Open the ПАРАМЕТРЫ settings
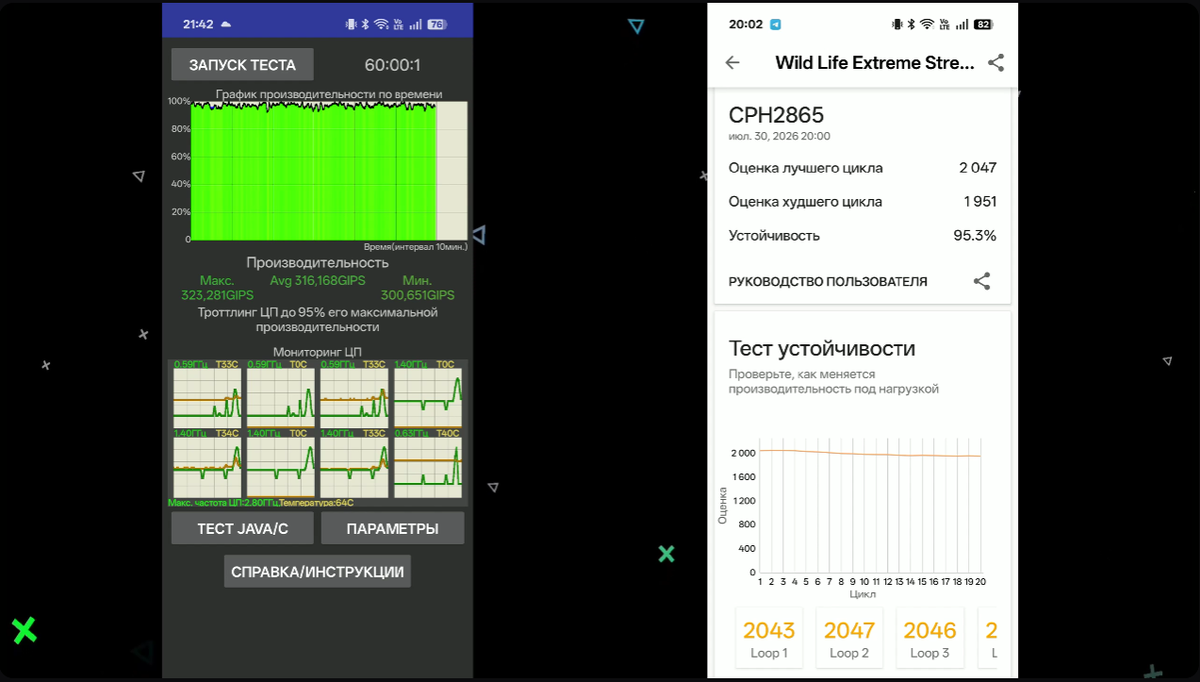1200x682 pixels. (x=393, y=528)
